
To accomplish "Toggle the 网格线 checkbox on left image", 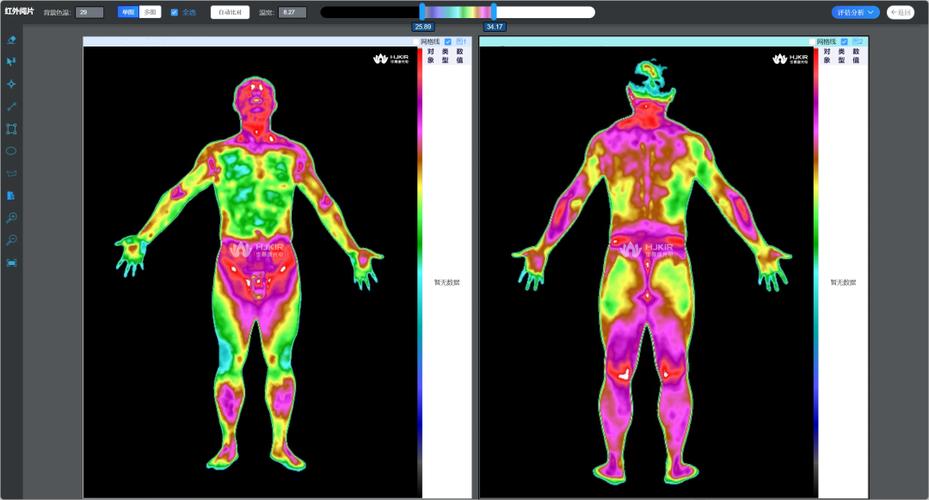I will coord(448,41).
